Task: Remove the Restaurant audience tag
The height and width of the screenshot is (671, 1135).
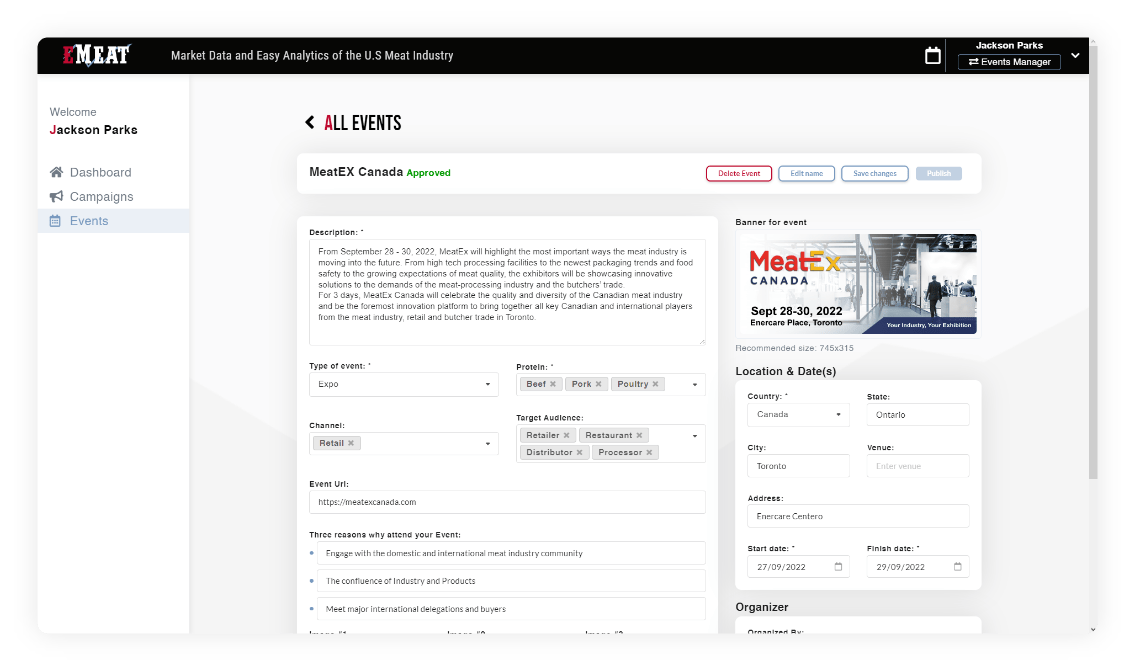Action: pos(640,436)
